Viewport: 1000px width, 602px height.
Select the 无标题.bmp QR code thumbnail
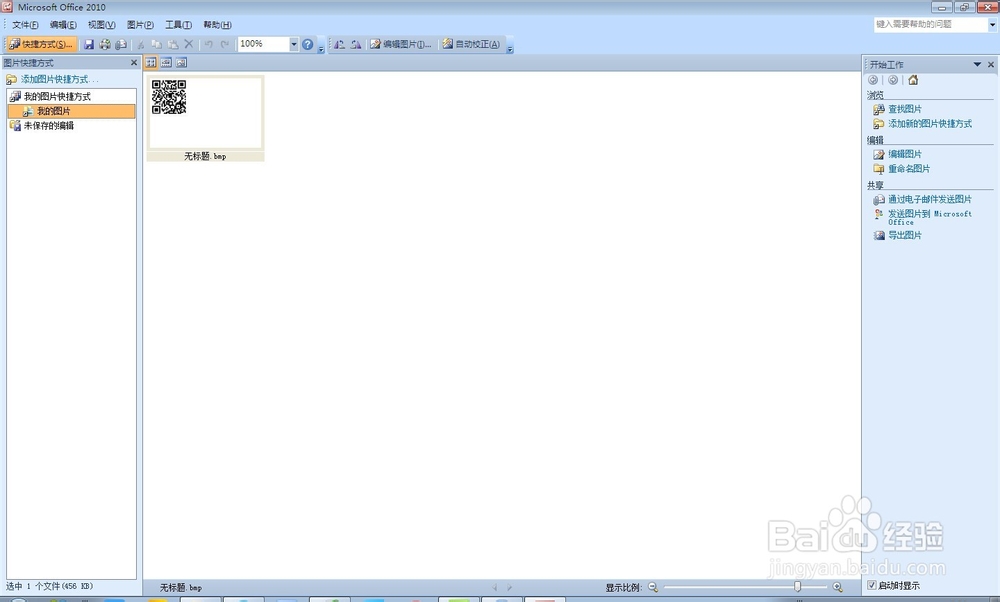(x=205, y=118)
